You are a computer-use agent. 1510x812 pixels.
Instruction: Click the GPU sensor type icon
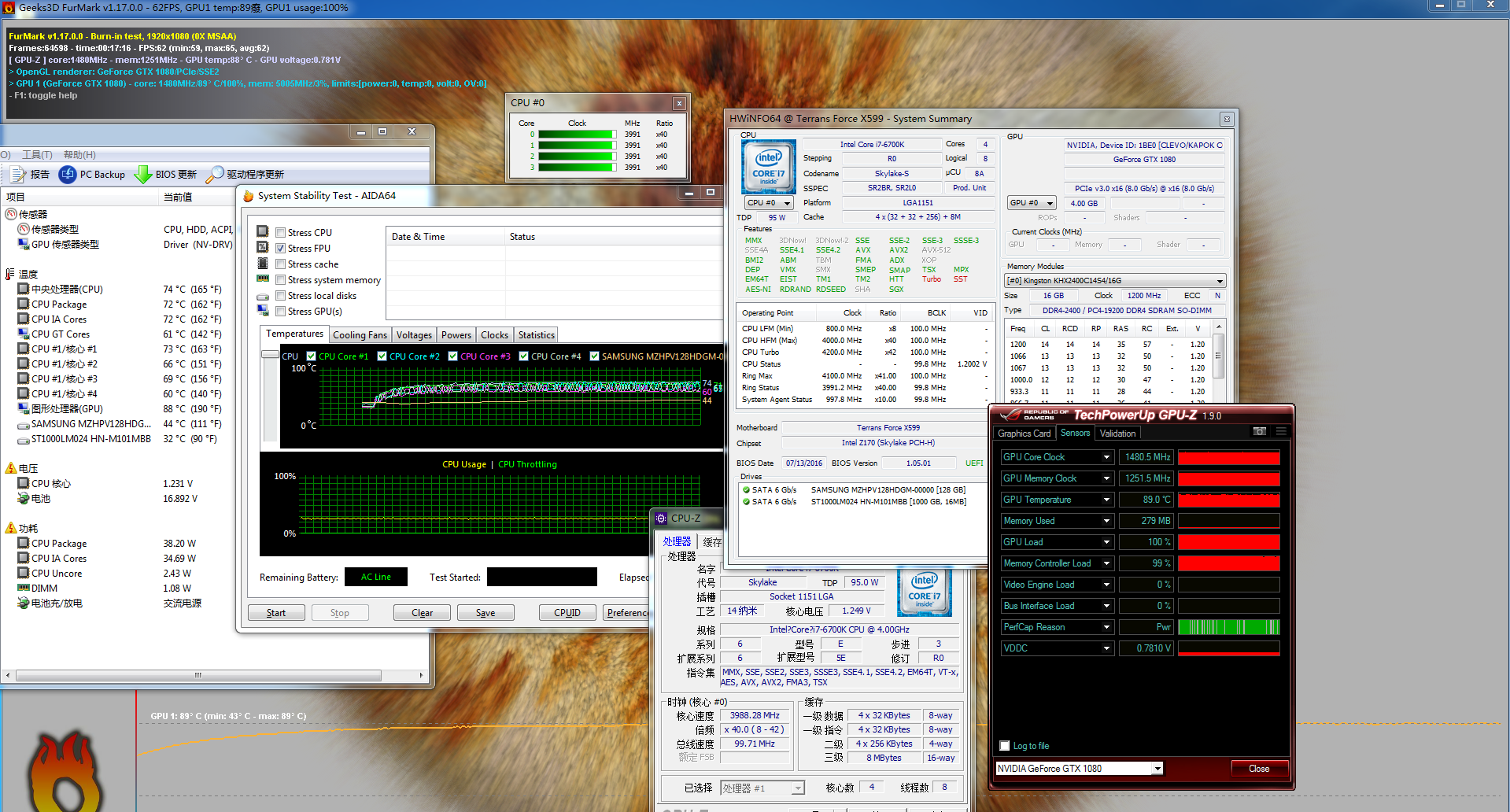24,244
